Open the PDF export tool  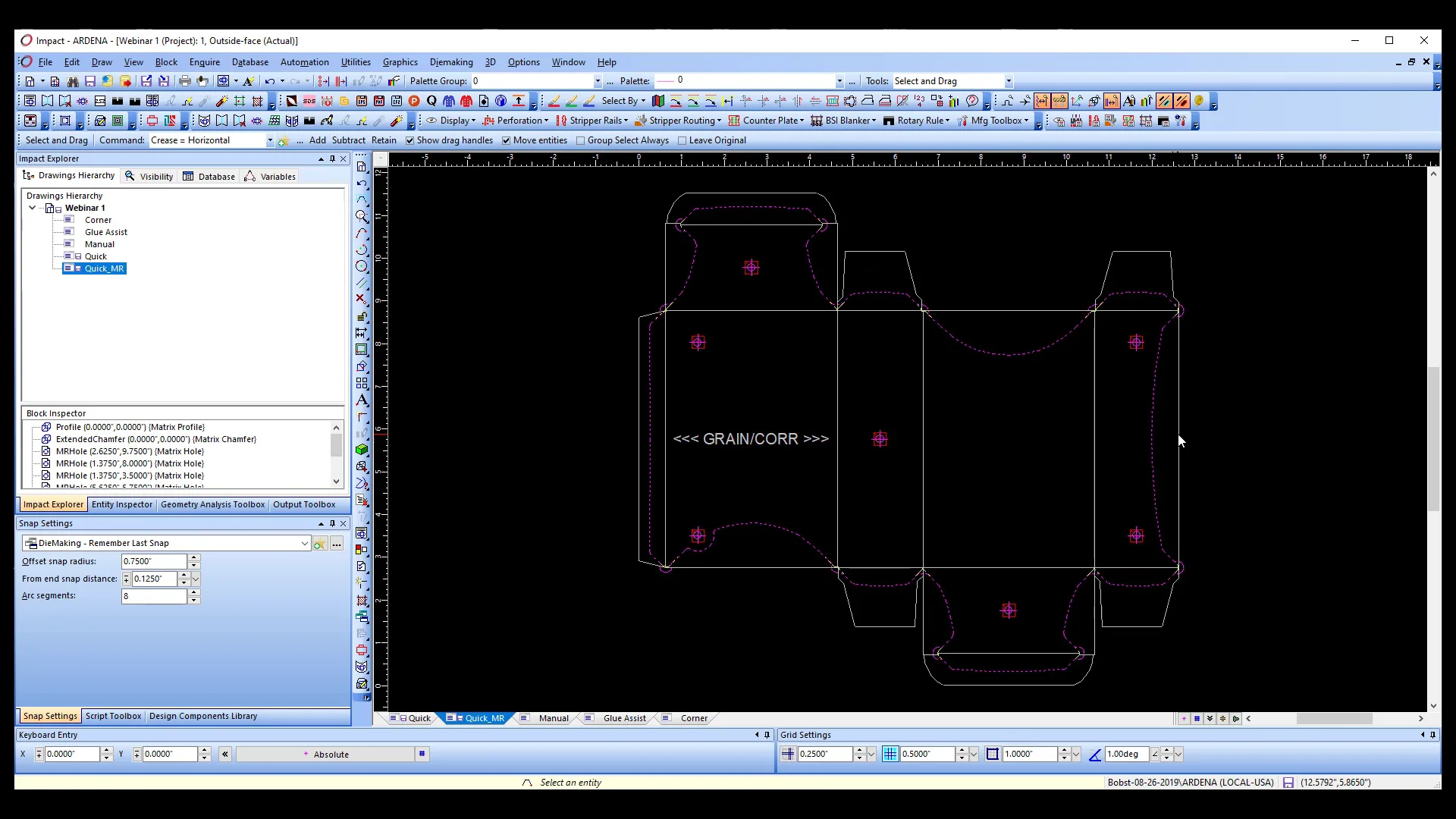(x=379, y=100)
